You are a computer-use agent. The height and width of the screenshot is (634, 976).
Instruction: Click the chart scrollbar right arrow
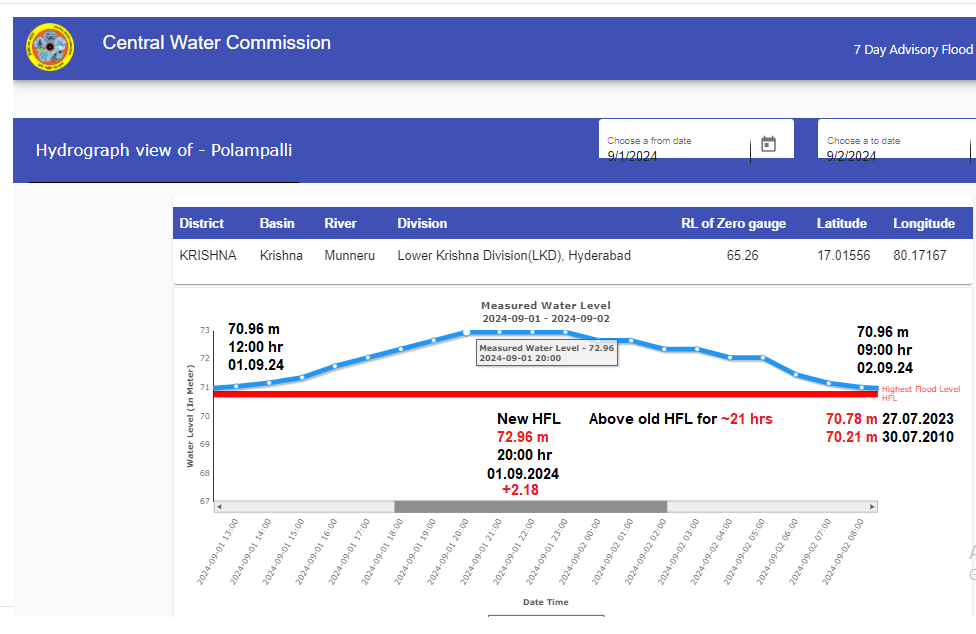[872, 507]
